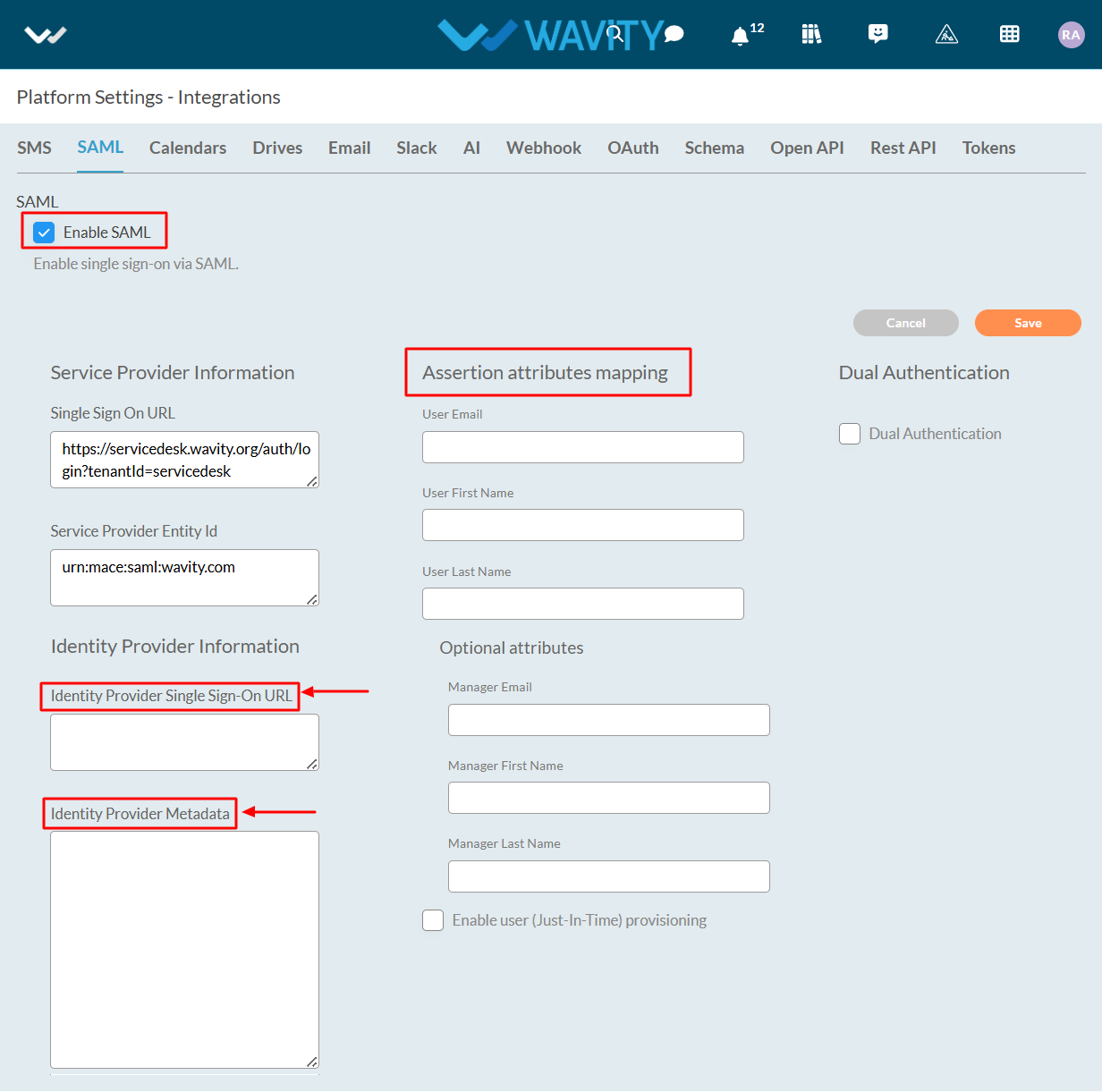
Task: Click the Assertion attributes mapping heading
Action: point(546,373)
